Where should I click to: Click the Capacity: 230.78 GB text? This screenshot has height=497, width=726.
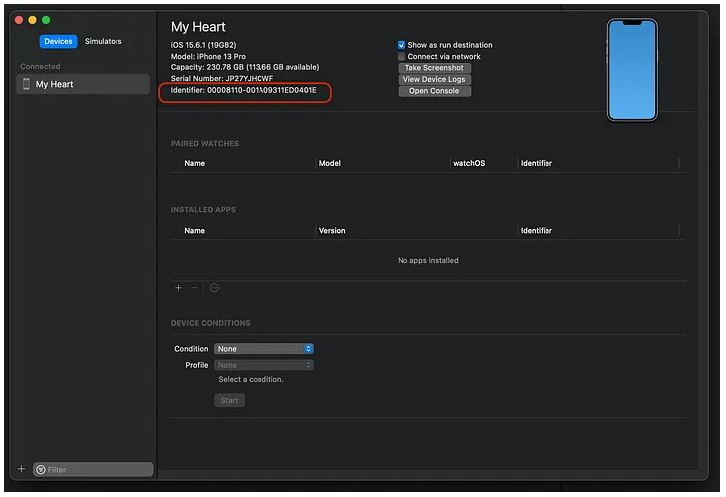[244, 67]
